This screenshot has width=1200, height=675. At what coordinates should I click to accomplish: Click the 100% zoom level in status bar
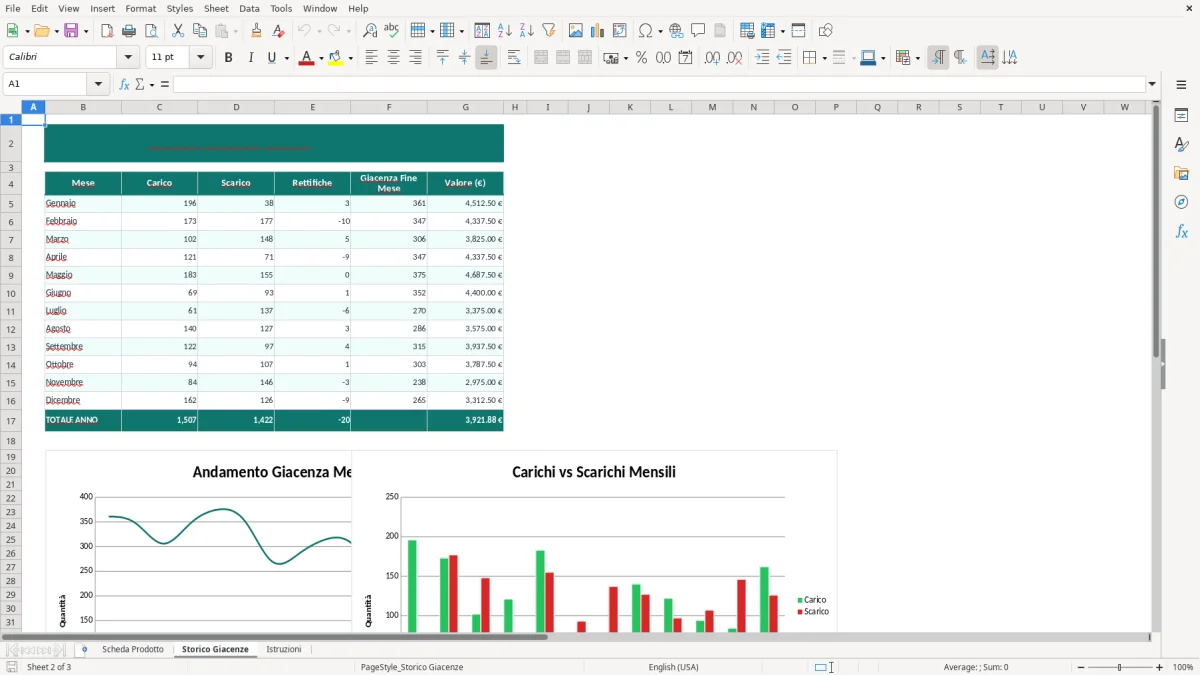1183,667
